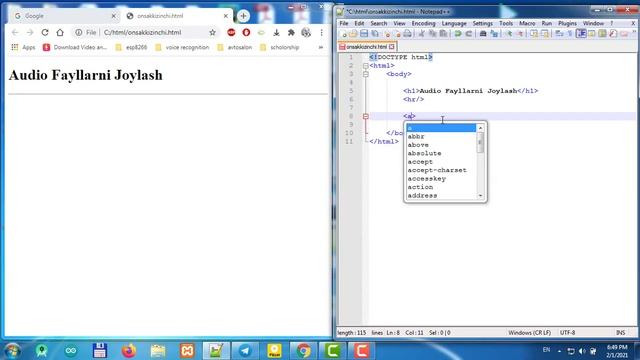Viewport: 640px width, 360px height.
Task: Open the File menu in Notepad++
Action: click(x=344, y=24)
